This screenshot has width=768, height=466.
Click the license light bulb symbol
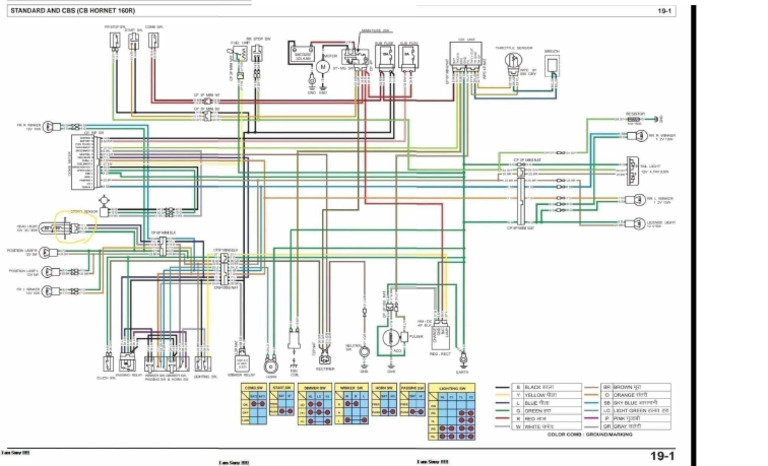click(x=639, y=224)
